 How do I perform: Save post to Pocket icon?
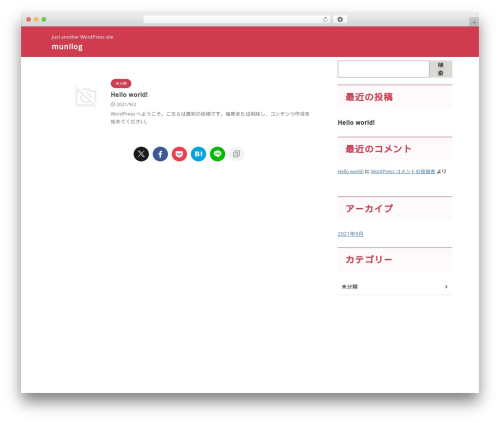[x=179, y=154]
